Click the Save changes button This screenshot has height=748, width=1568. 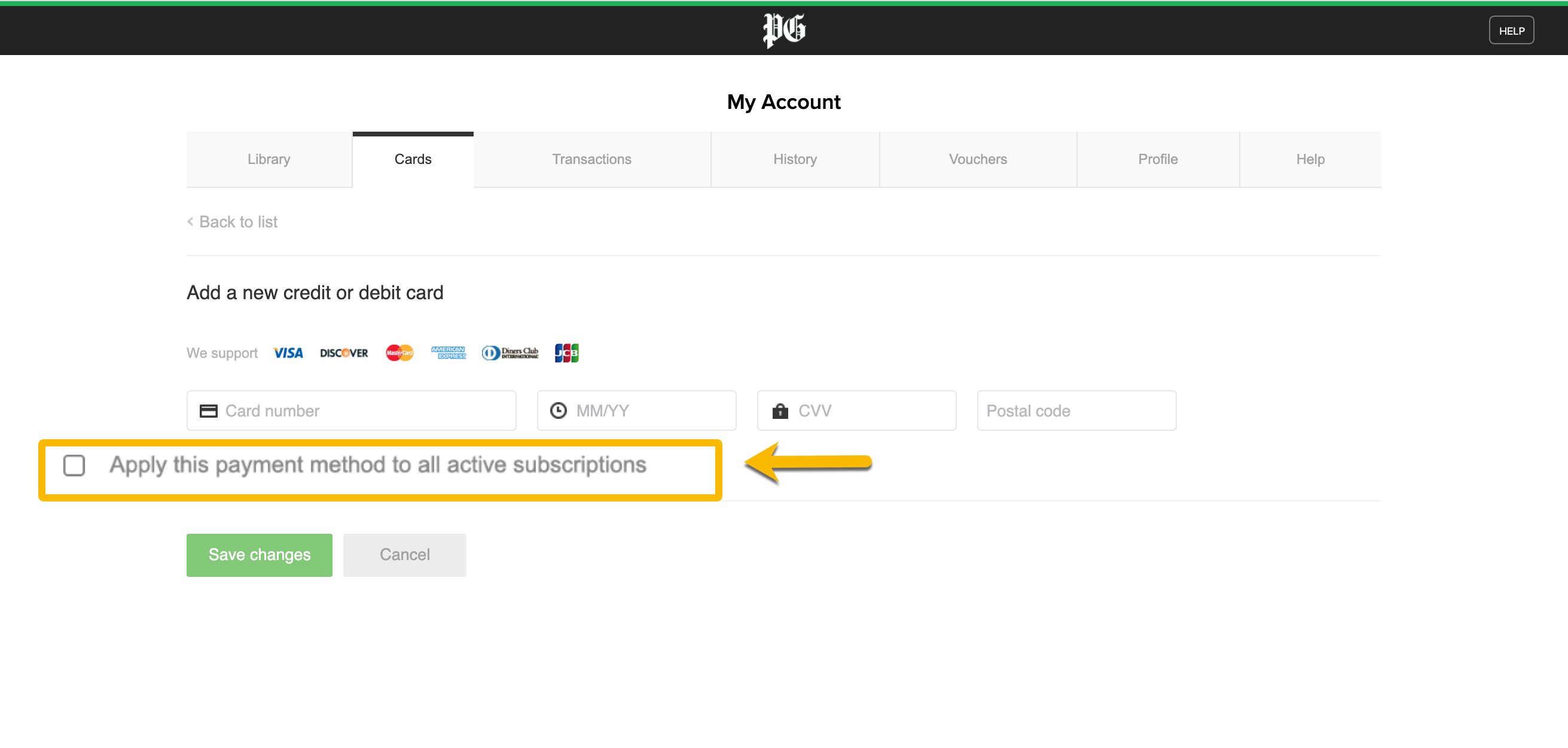coord(260,555)
